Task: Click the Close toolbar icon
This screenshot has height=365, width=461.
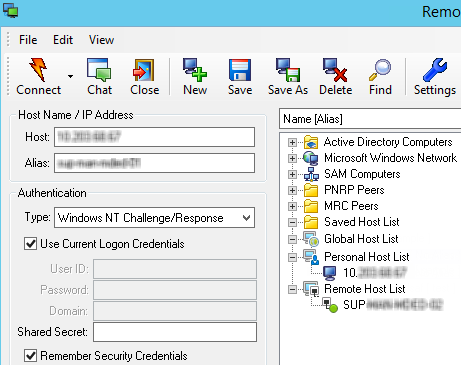Action: [144, 70]
